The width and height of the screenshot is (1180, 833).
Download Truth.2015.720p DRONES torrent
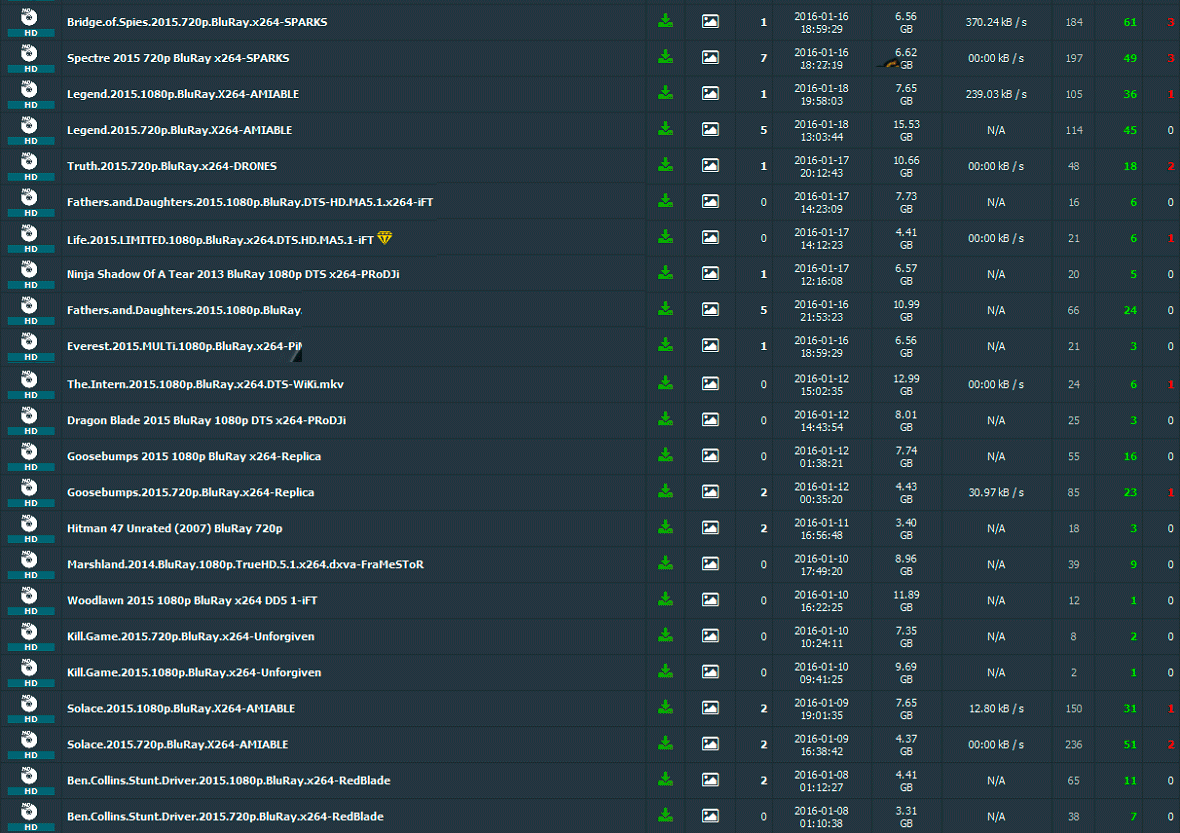tap(665, 166)
